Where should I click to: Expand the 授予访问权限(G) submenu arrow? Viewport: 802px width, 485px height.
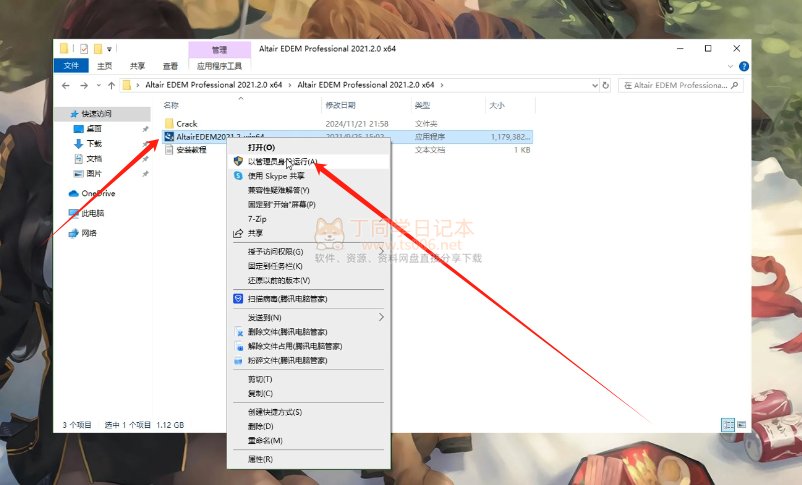point(381,252)
